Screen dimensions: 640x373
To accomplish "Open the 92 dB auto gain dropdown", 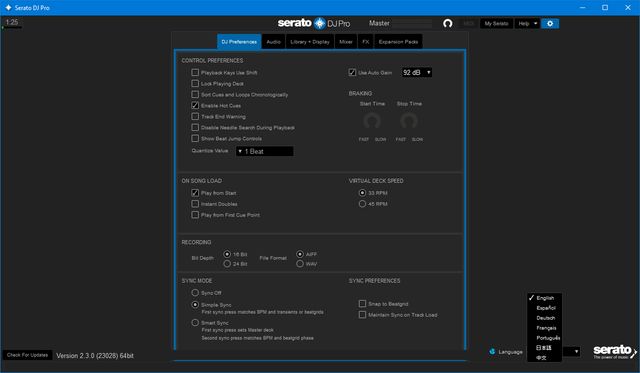I will [416, 72].
